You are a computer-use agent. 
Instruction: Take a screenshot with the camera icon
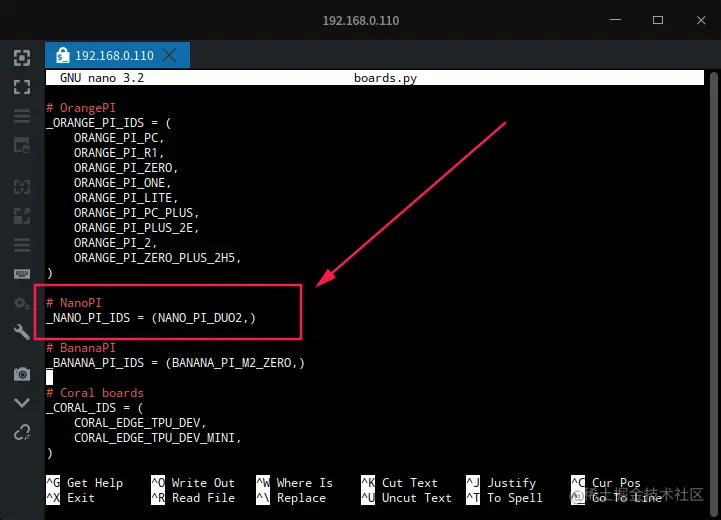click(22, 374)
